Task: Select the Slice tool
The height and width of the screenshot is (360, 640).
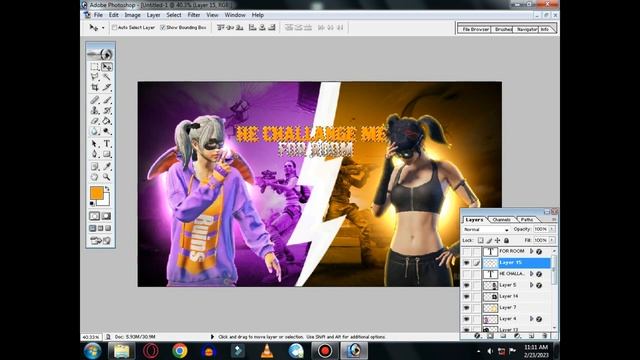Action: (107, 87)
